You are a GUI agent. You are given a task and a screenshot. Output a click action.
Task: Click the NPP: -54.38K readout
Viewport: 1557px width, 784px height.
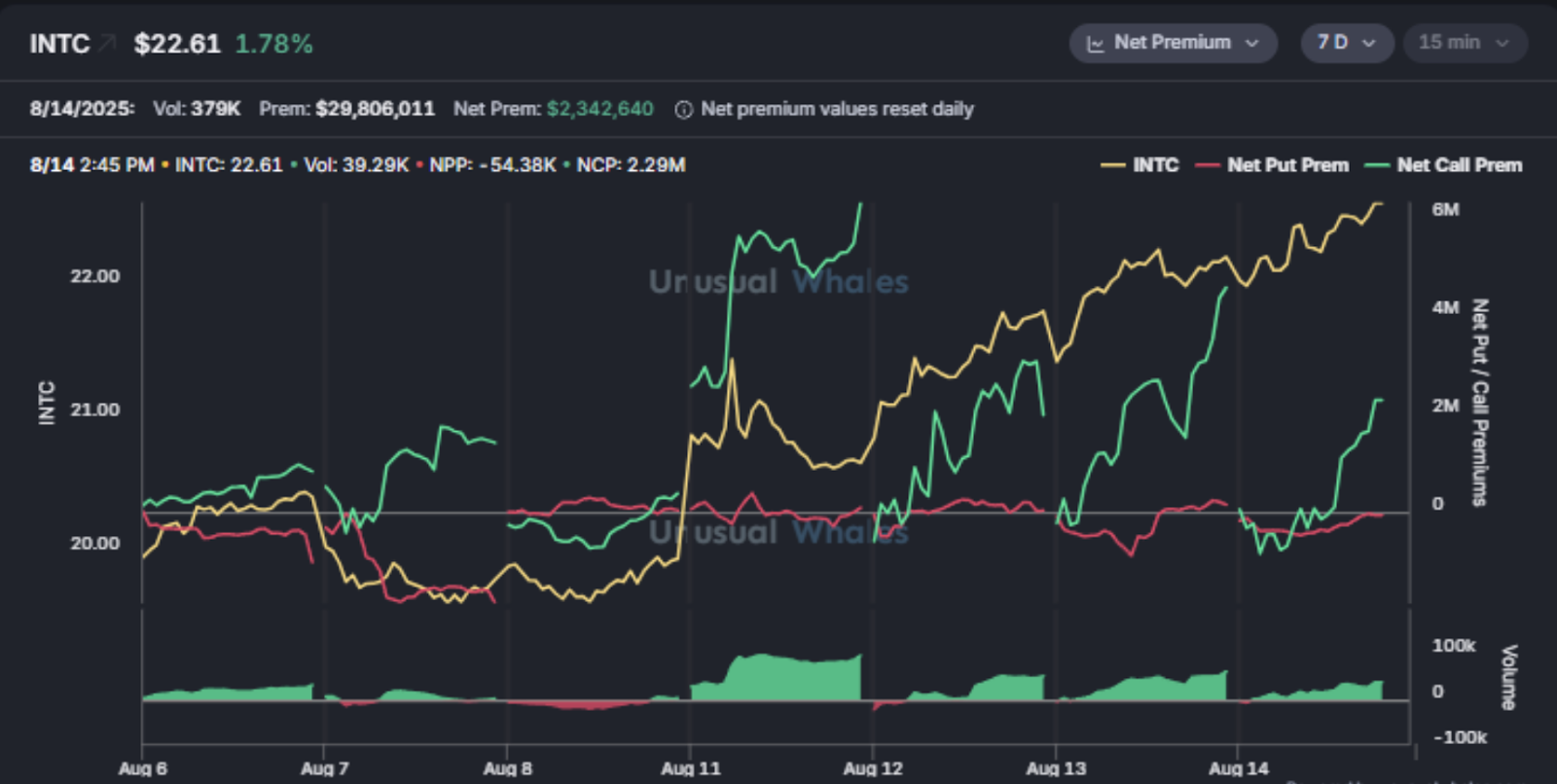tap(492, 165)
